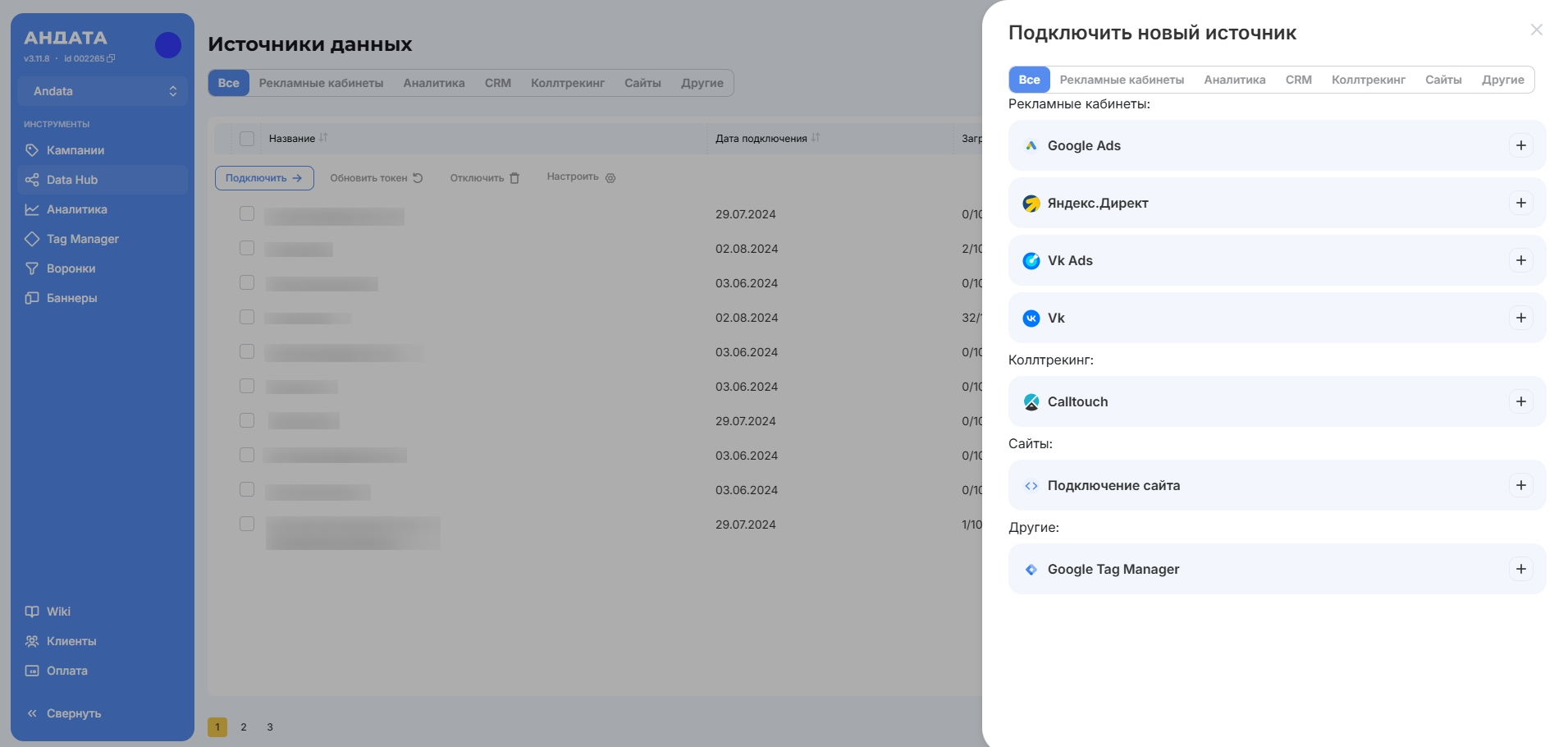Click the Подключить button
The width and height of the screenshot is (1568, 747).
(264, 178)
